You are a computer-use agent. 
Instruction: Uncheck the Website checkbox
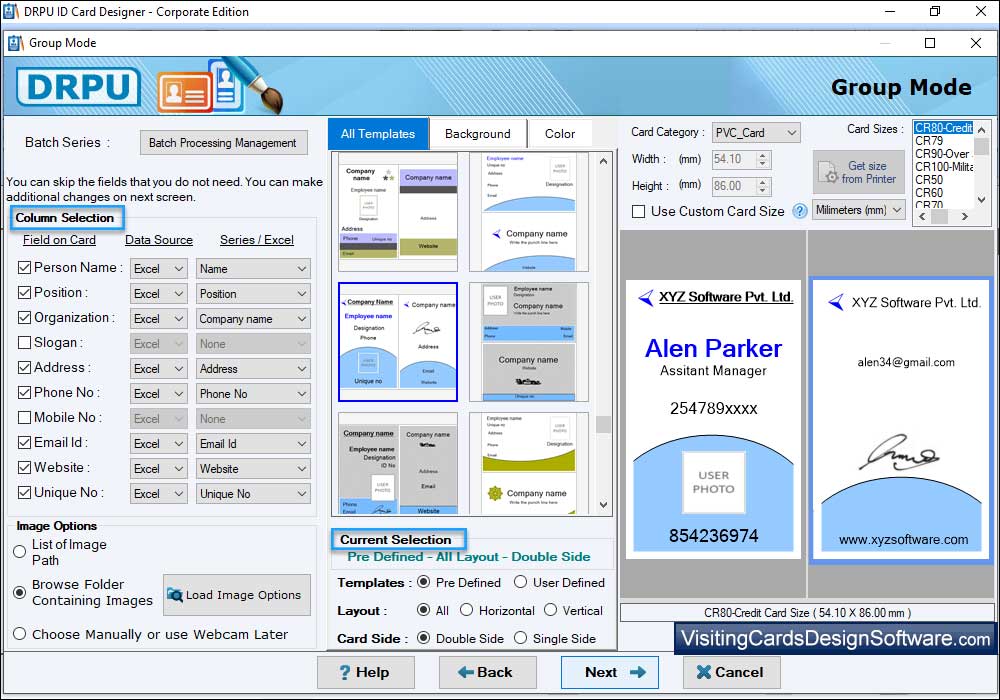(x=24, y=467)
